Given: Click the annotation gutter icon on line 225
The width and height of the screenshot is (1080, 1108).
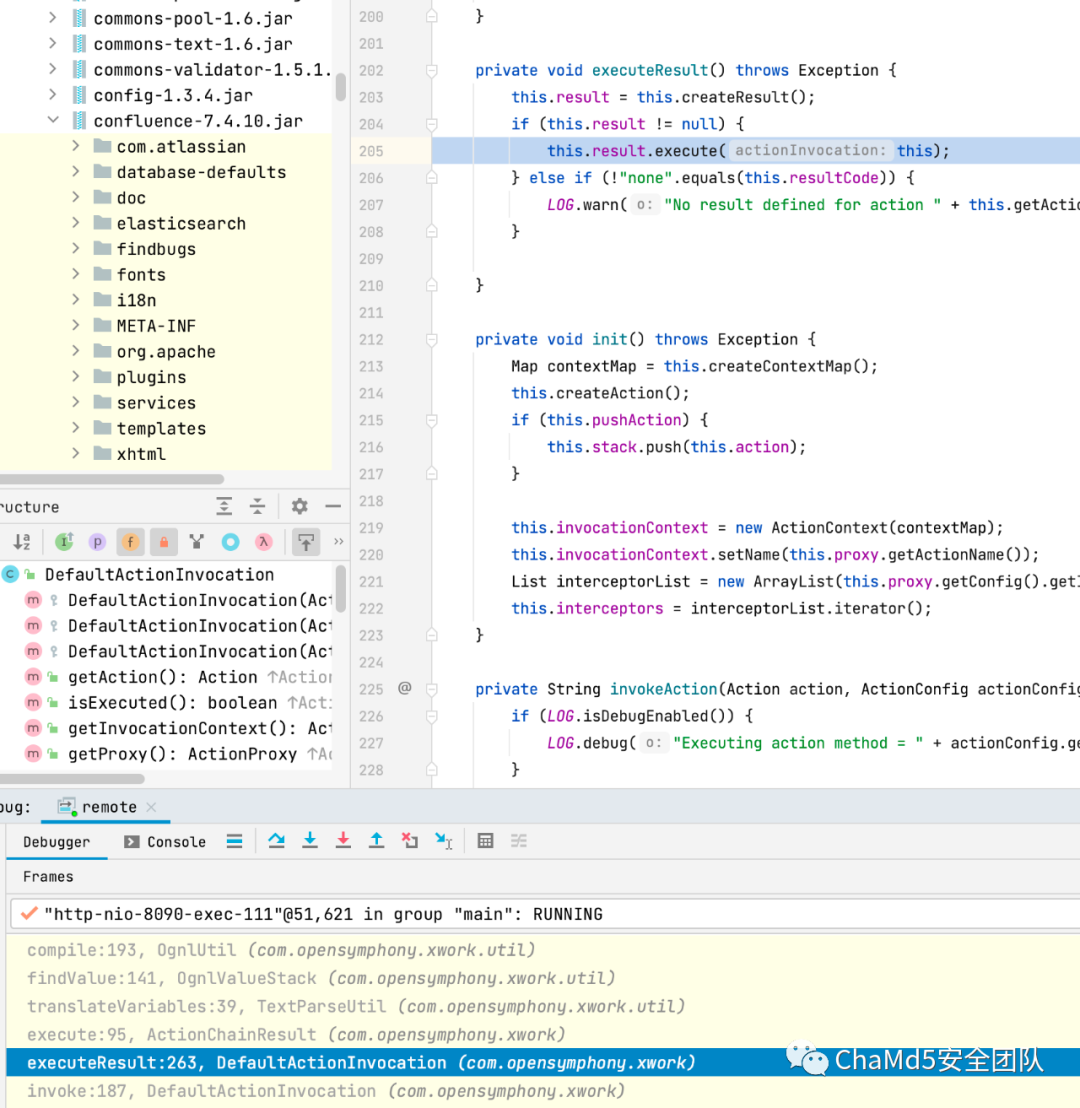Looking at the screenshot, I should click(404, 688).
